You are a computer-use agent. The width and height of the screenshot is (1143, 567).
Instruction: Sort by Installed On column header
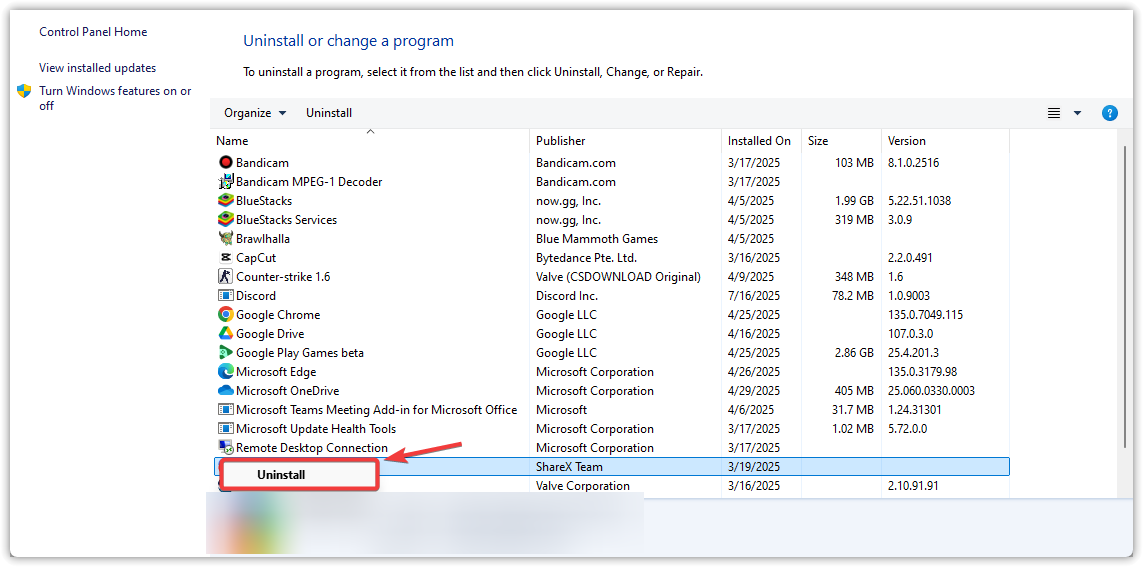click(759, 141)
